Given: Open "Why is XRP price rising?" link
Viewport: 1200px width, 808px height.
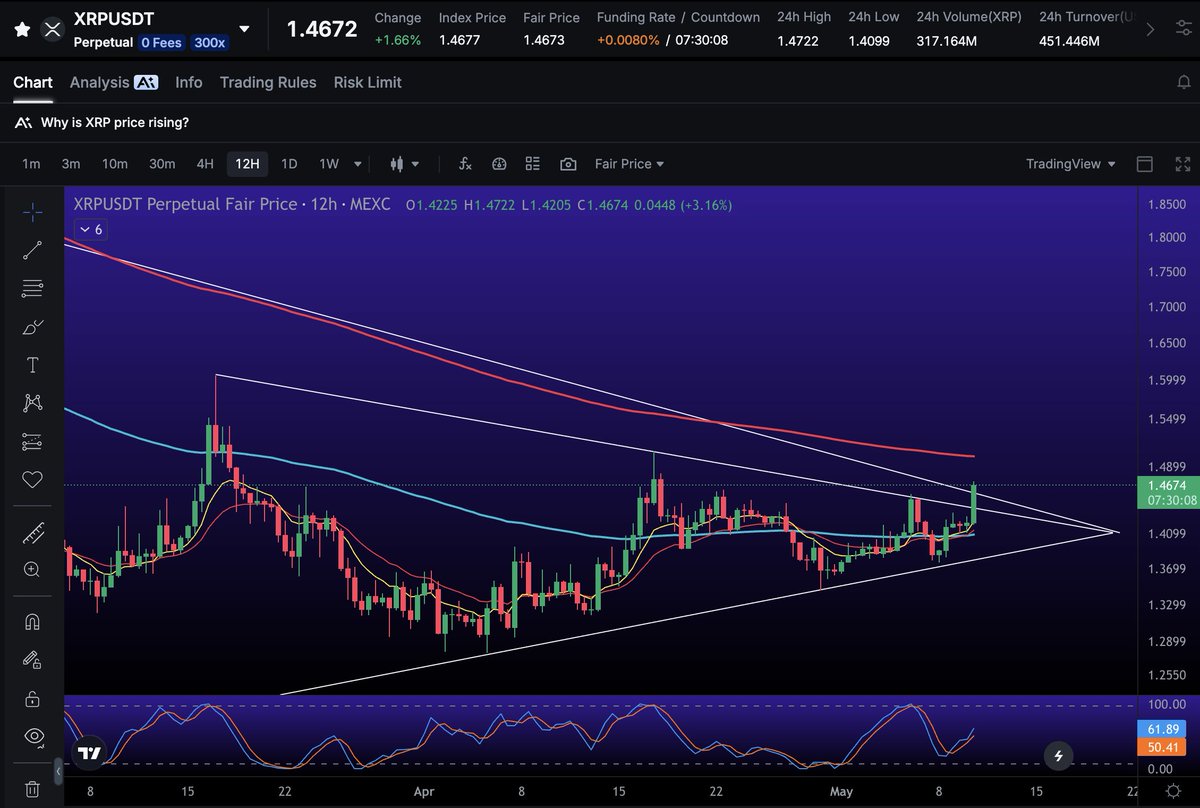Looking at the screenshot, I should click(115, 123).
